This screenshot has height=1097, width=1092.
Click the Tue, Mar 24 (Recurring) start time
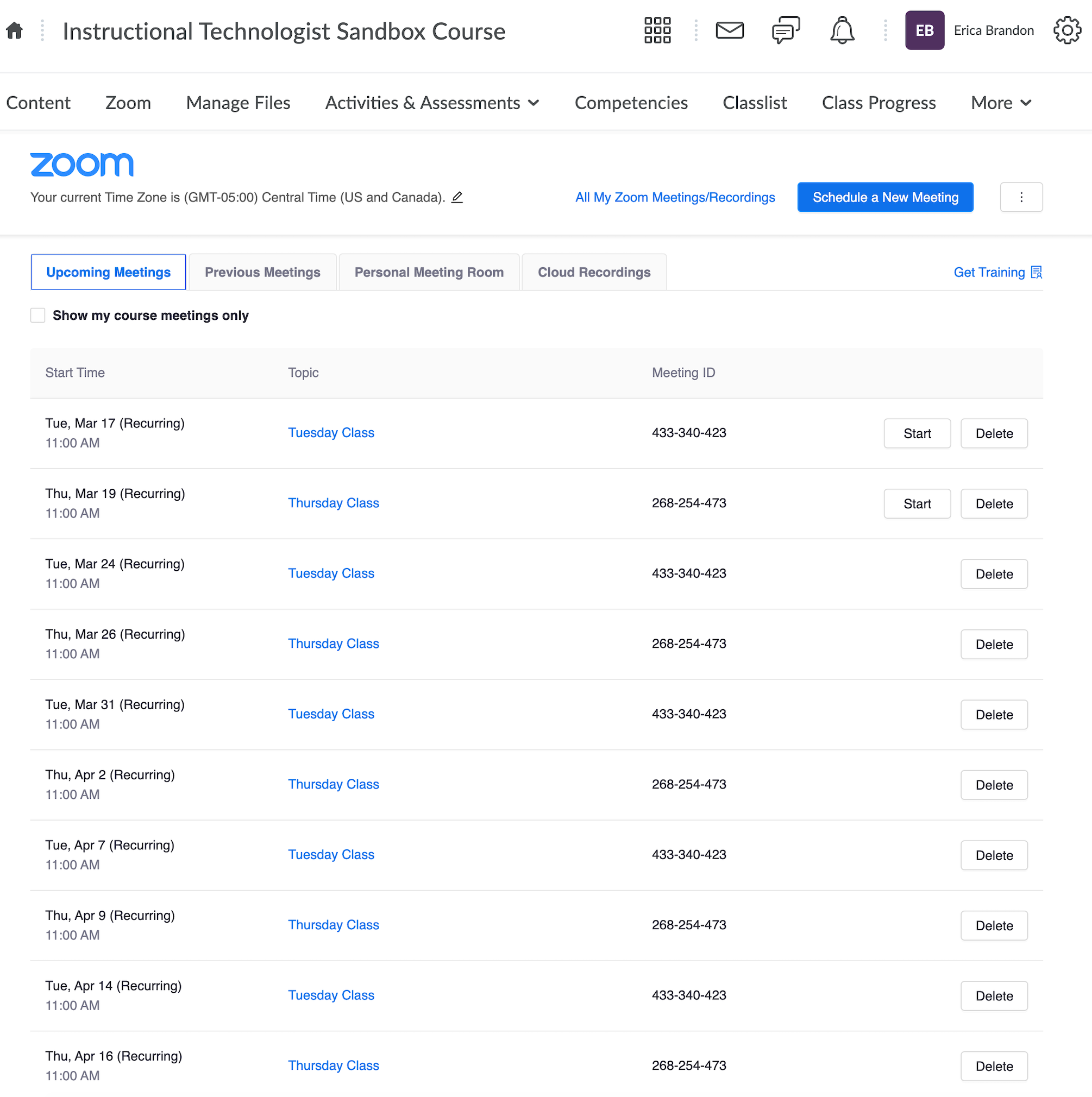(x=115, y=564)
